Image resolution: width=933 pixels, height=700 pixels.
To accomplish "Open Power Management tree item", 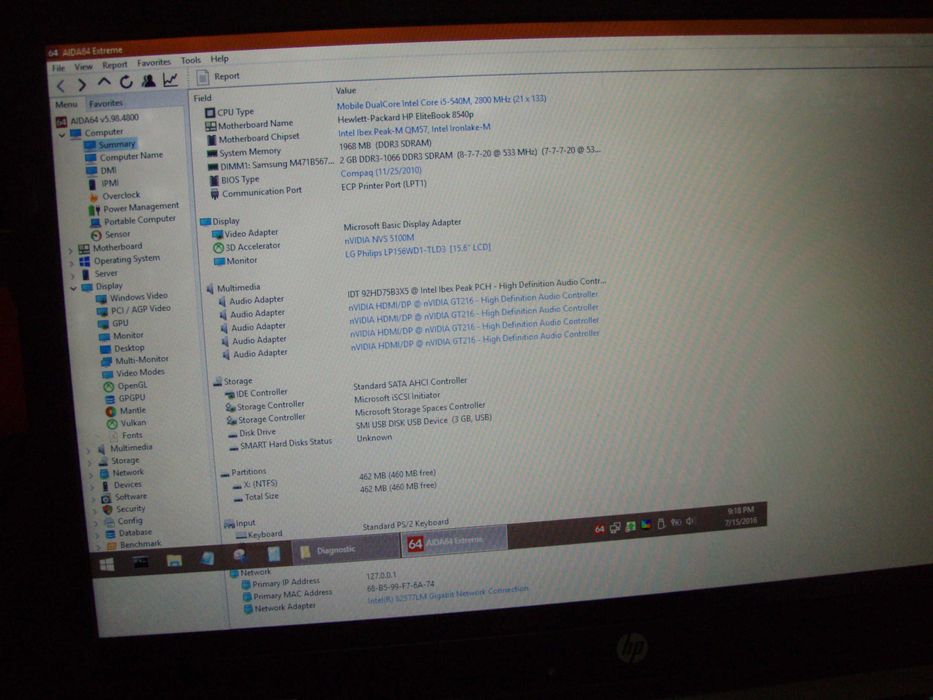I will (141, 207).
